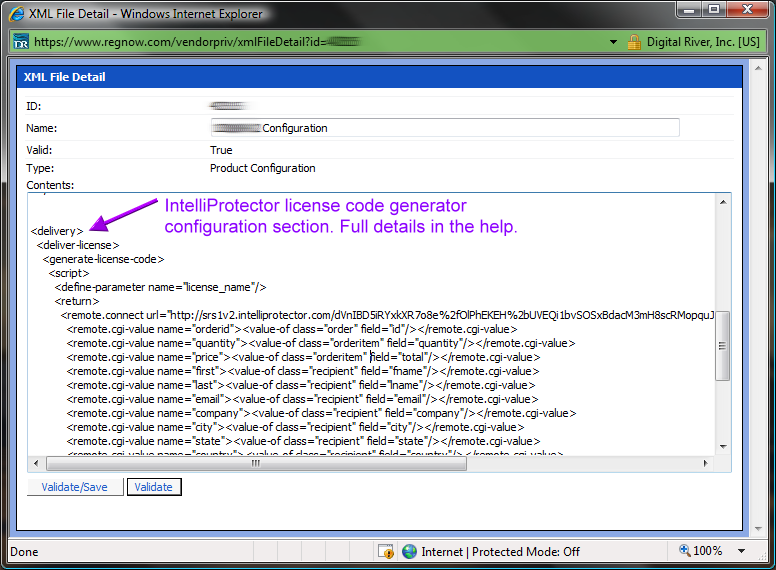
Task: Click the privacy report icon in status bar
Action: point(386,551)
